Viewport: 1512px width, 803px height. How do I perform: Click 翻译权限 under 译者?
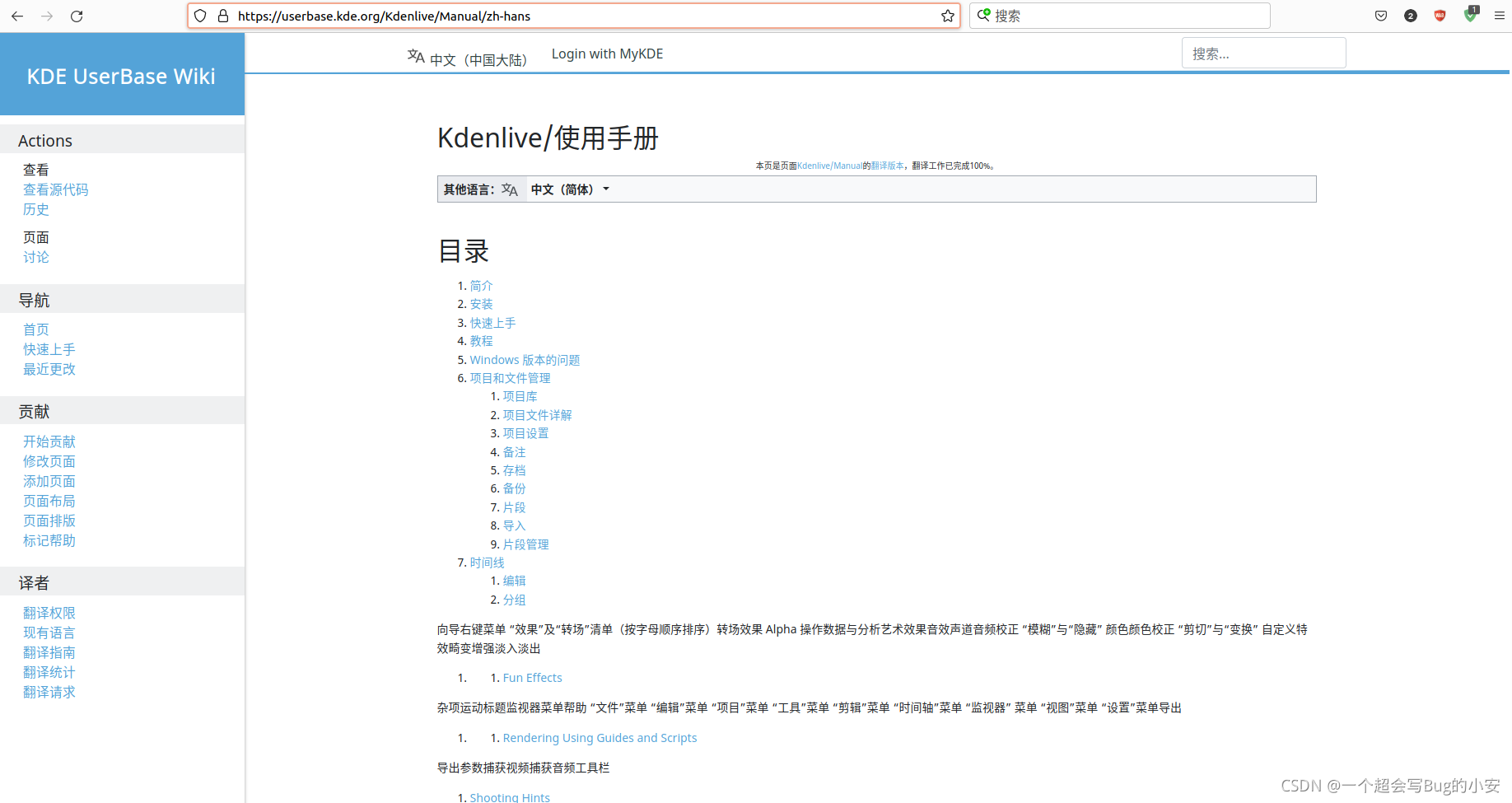tap(49, 613)
